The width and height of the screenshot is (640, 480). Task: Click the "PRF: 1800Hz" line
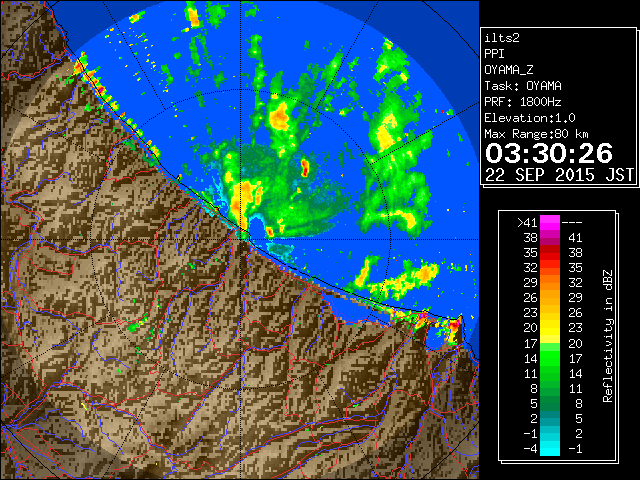(x=523, y=102)
